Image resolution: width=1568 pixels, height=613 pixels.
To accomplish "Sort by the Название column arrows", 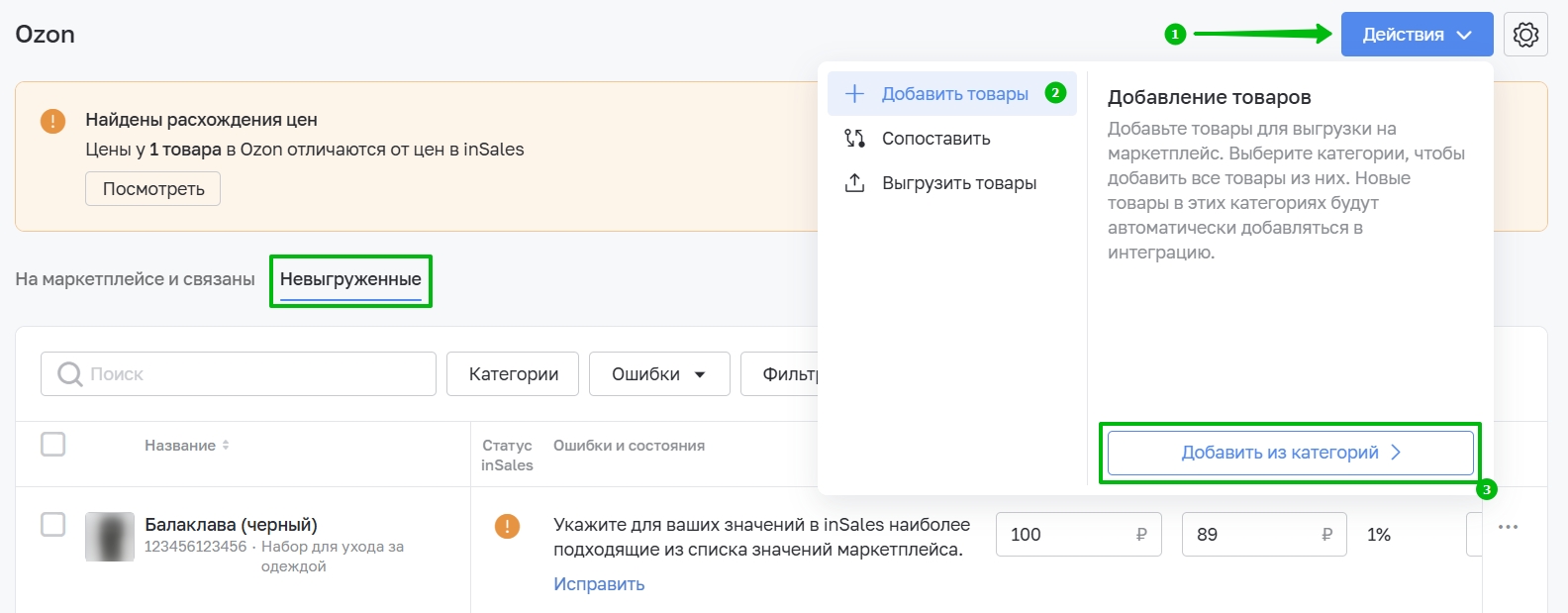I will [x=226, y=446].
